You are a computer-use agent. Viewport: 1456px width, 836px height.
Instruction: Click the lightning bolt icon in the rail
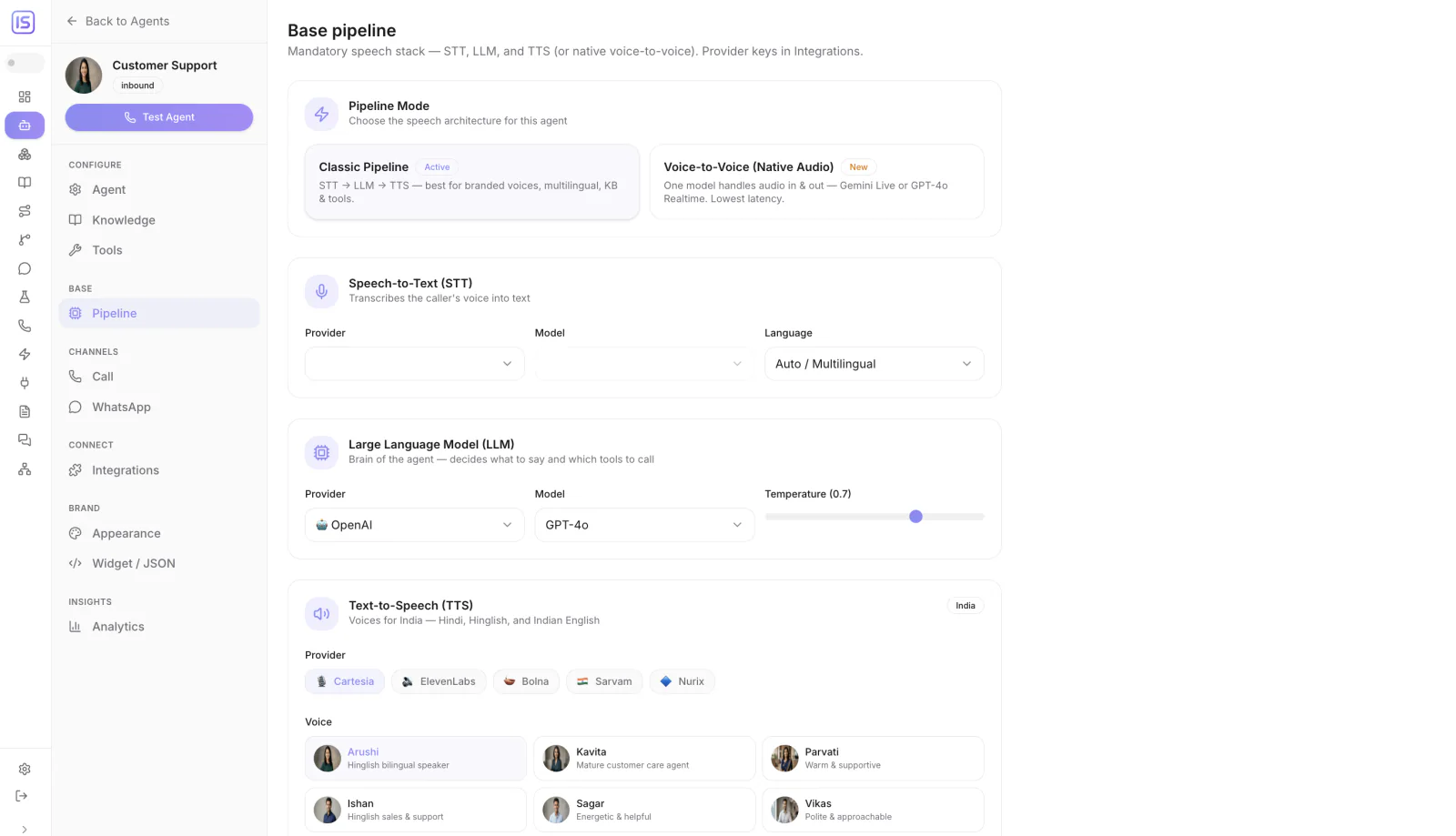point(25,354)
